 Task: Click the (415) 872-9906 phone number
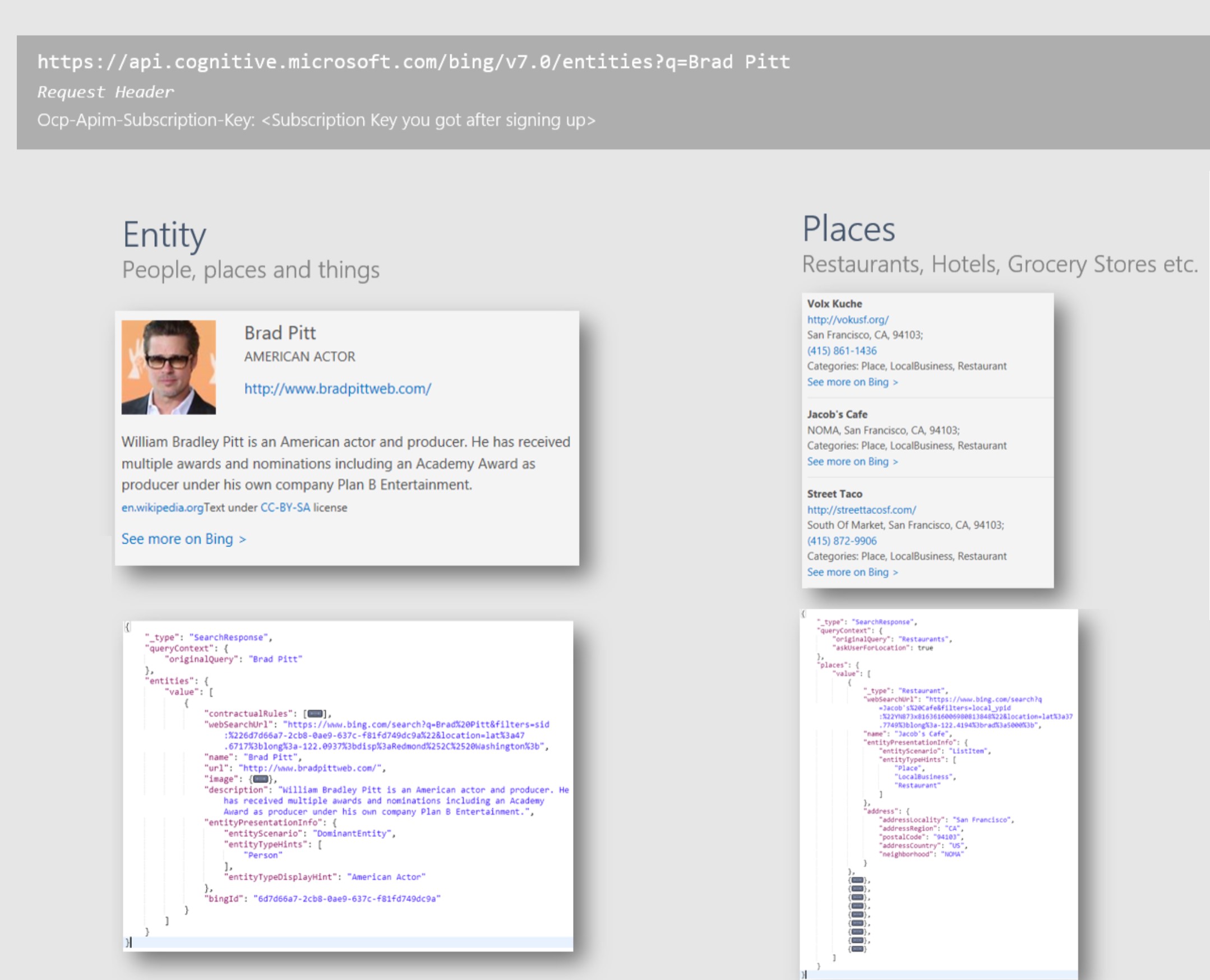pyautogui.click(x=842, y=541)
